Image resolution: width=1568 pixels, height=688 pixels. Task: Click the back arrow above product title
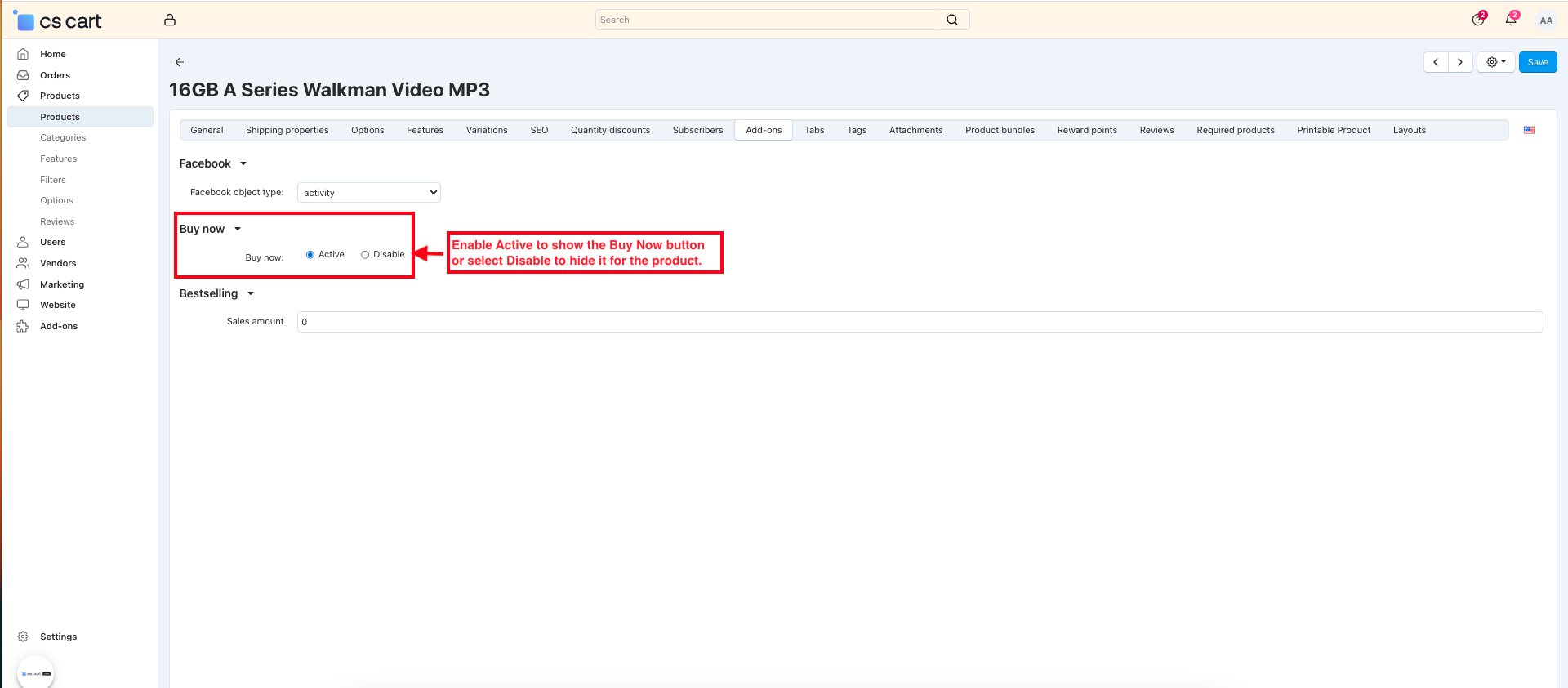[180, 62]
